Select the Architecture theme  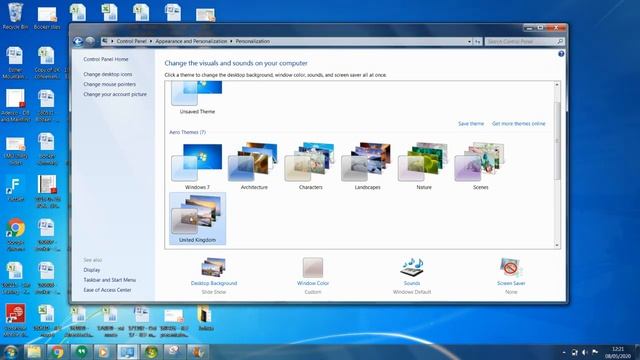[x=254, y=166]
